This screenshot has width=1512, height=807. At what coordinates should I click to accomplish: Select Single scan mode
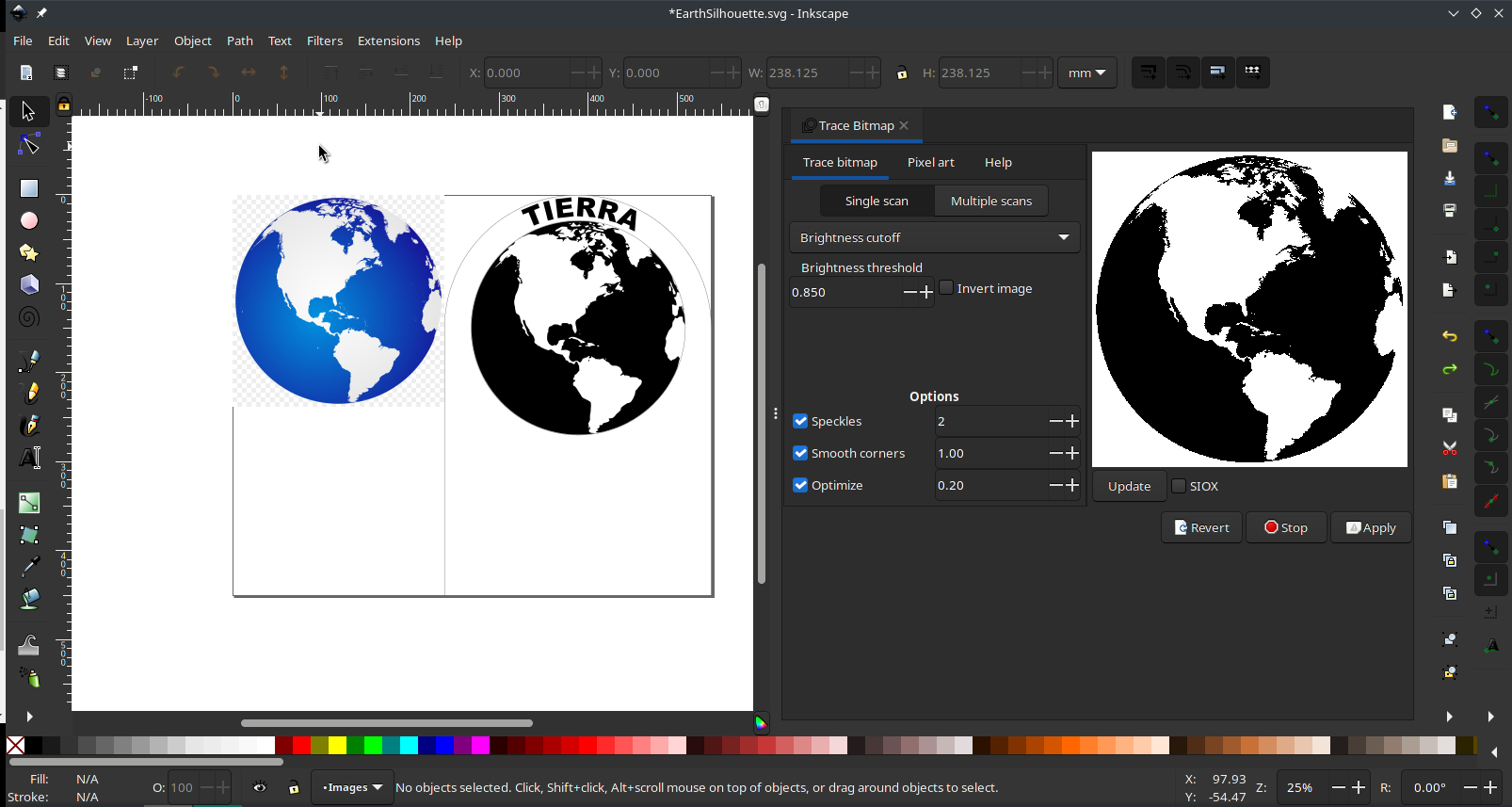tap(877, 201)
